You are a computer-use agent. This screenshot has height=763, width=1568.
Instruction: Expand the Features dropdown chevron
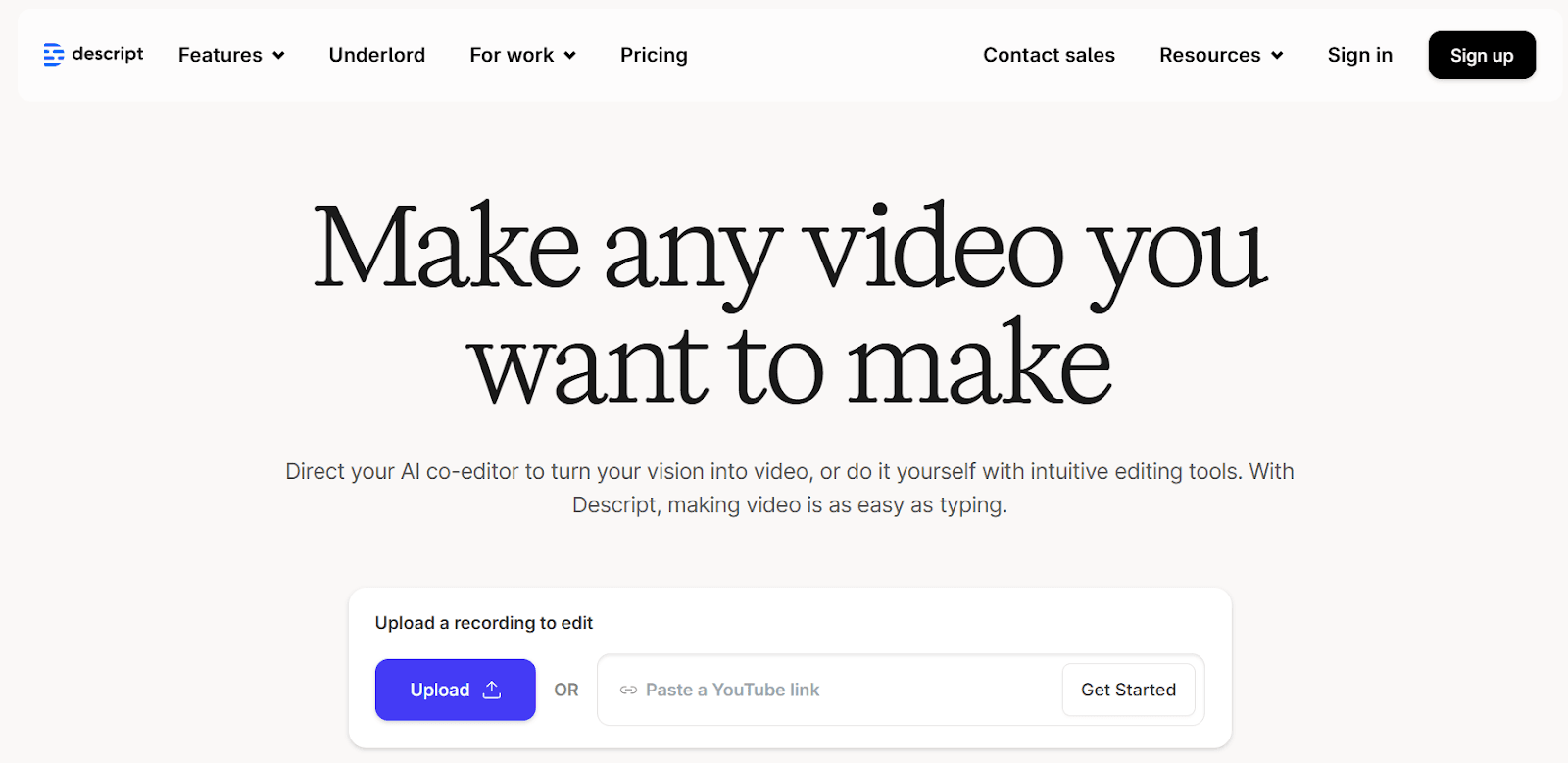[x=278, y=56]
